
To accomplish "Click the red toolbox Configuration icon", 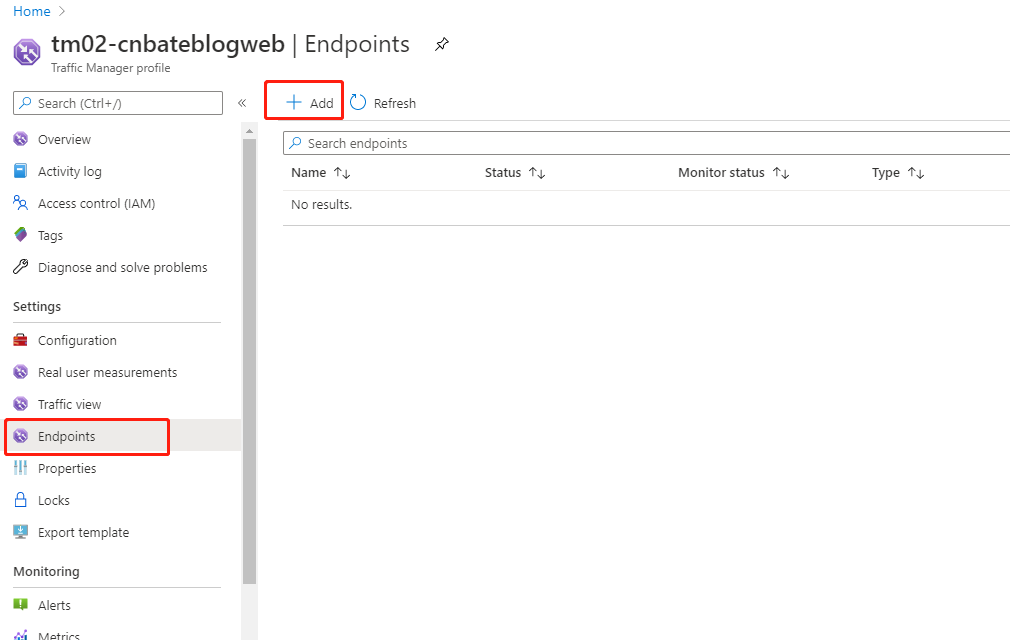I will [21, 340].
